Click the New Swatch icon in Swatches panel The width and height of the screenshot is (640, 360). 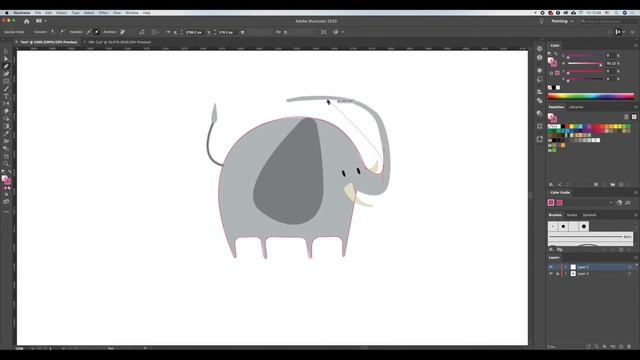(x=621, y=185)
